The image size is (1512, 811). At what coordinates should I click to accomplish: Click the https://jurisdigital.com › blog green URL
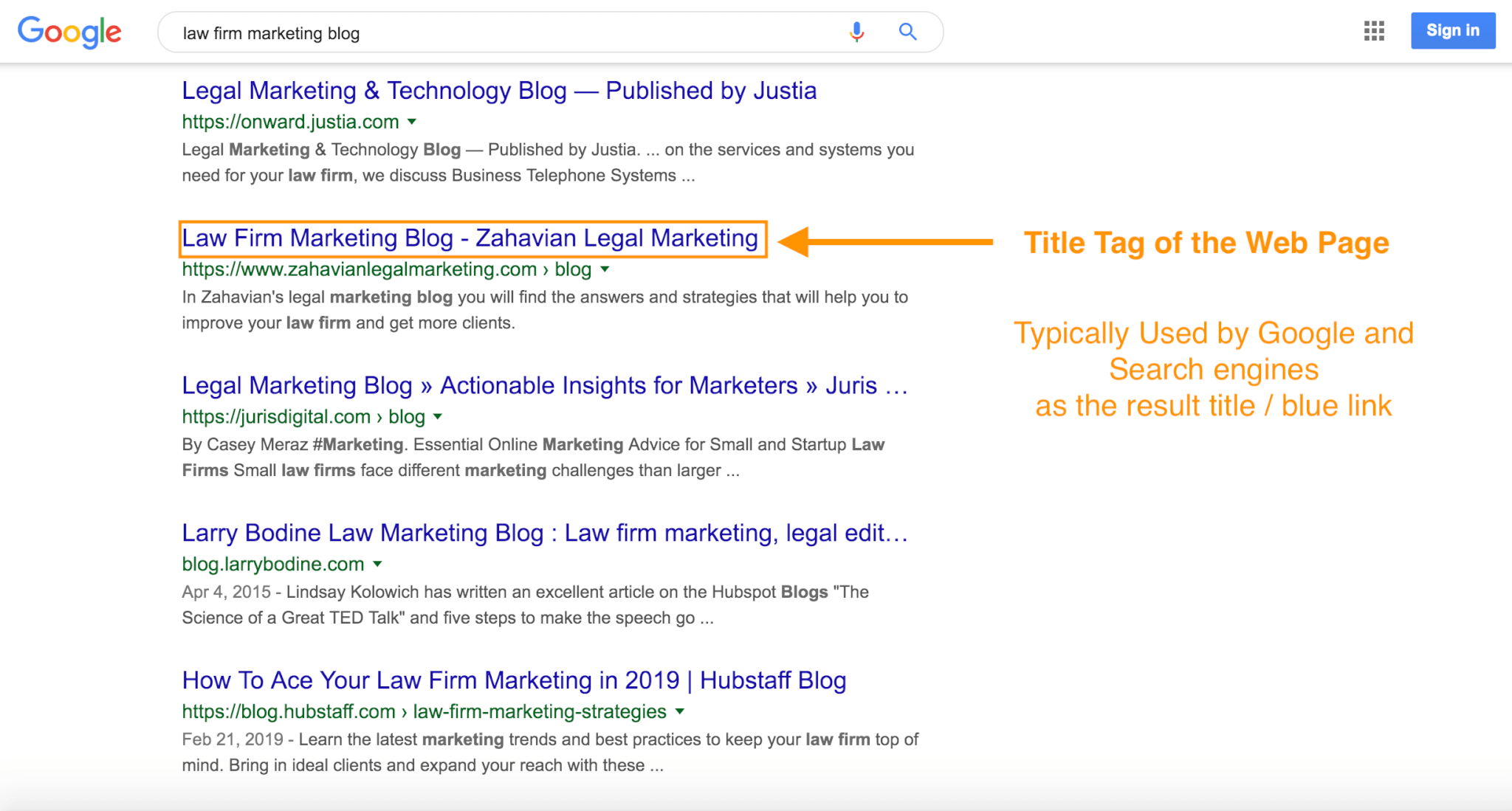click(303, 417)
